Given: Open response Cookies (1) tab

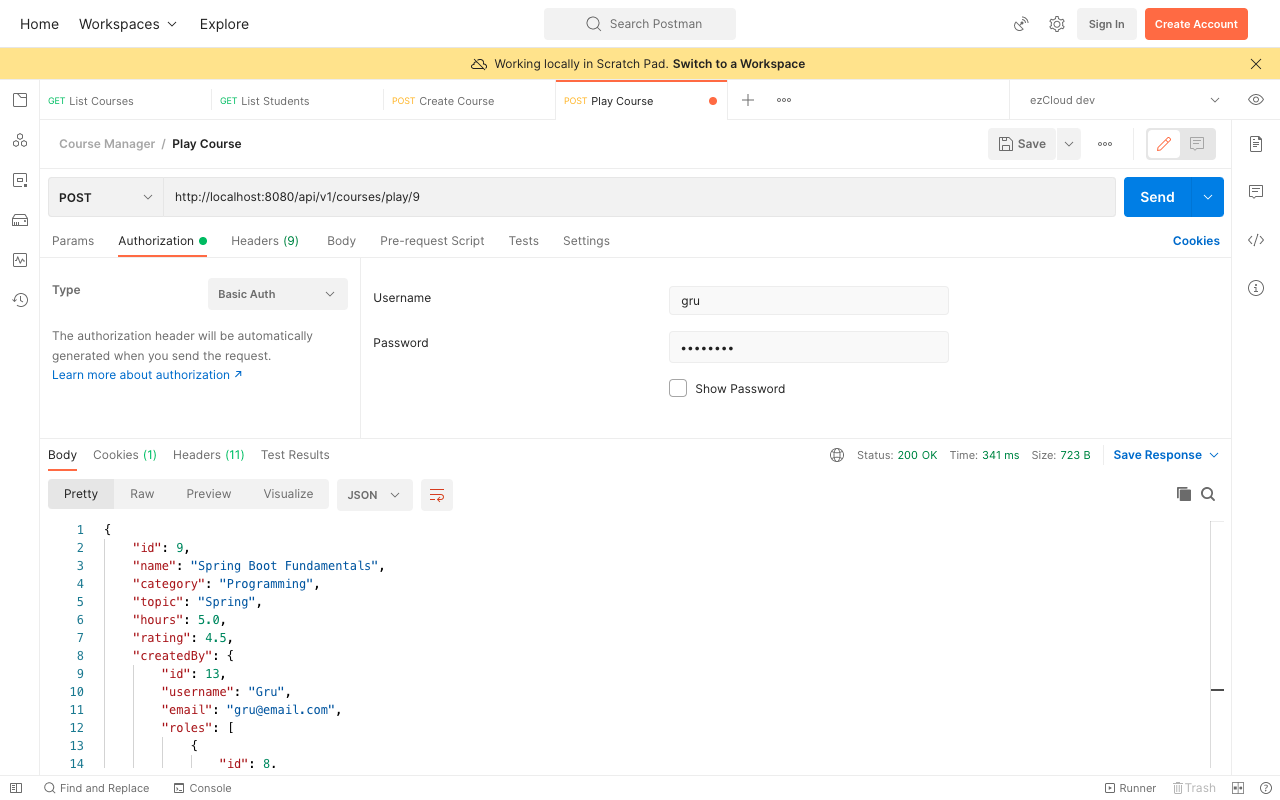Looking at the screenshot, I should (125, 455).
